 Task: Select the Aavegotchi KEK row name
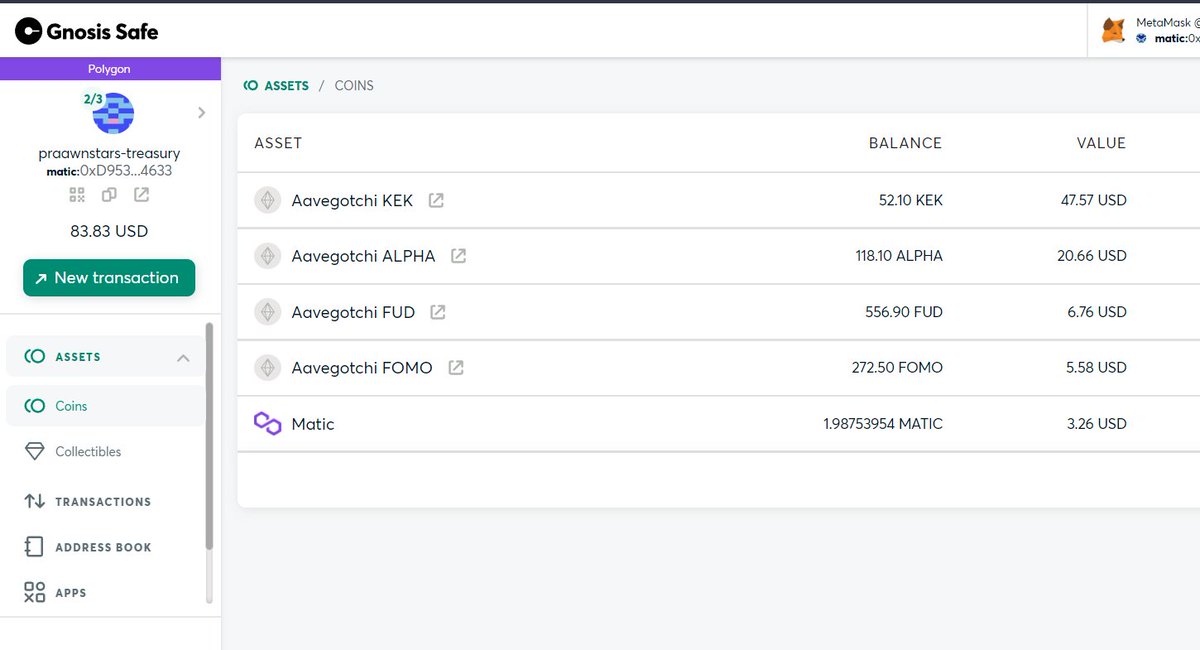coord(352,200)
